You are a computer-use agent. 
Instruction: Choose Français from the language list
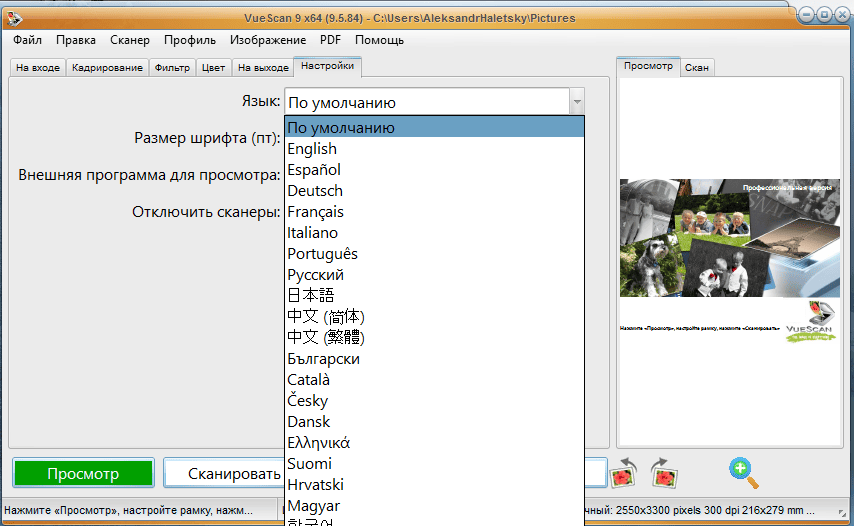(x=315, y=212)
